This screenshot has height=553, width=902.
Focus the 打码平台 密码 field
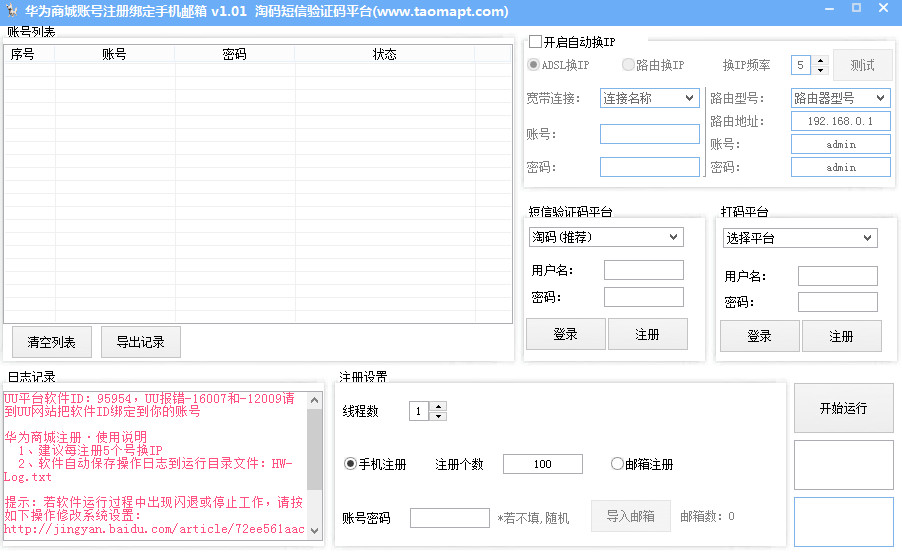838,302
